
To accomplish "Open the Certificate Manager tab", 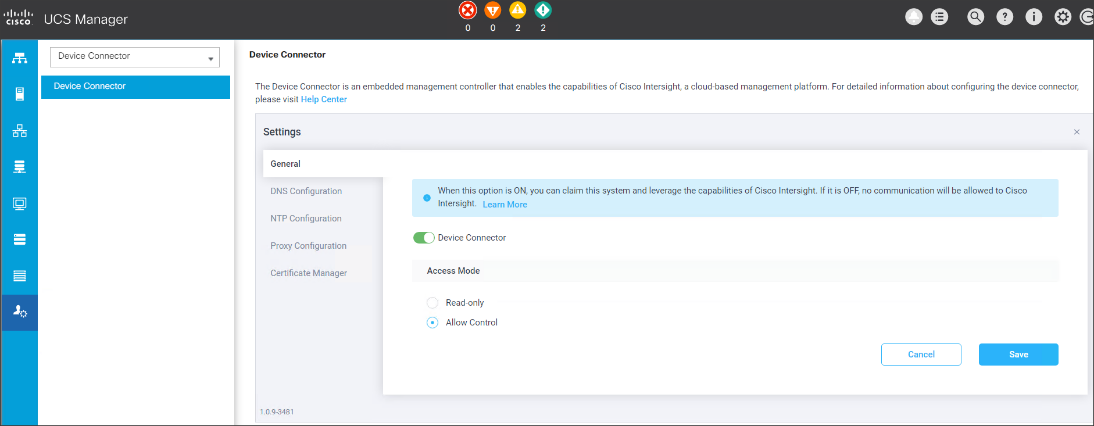I will coord(308,273).
